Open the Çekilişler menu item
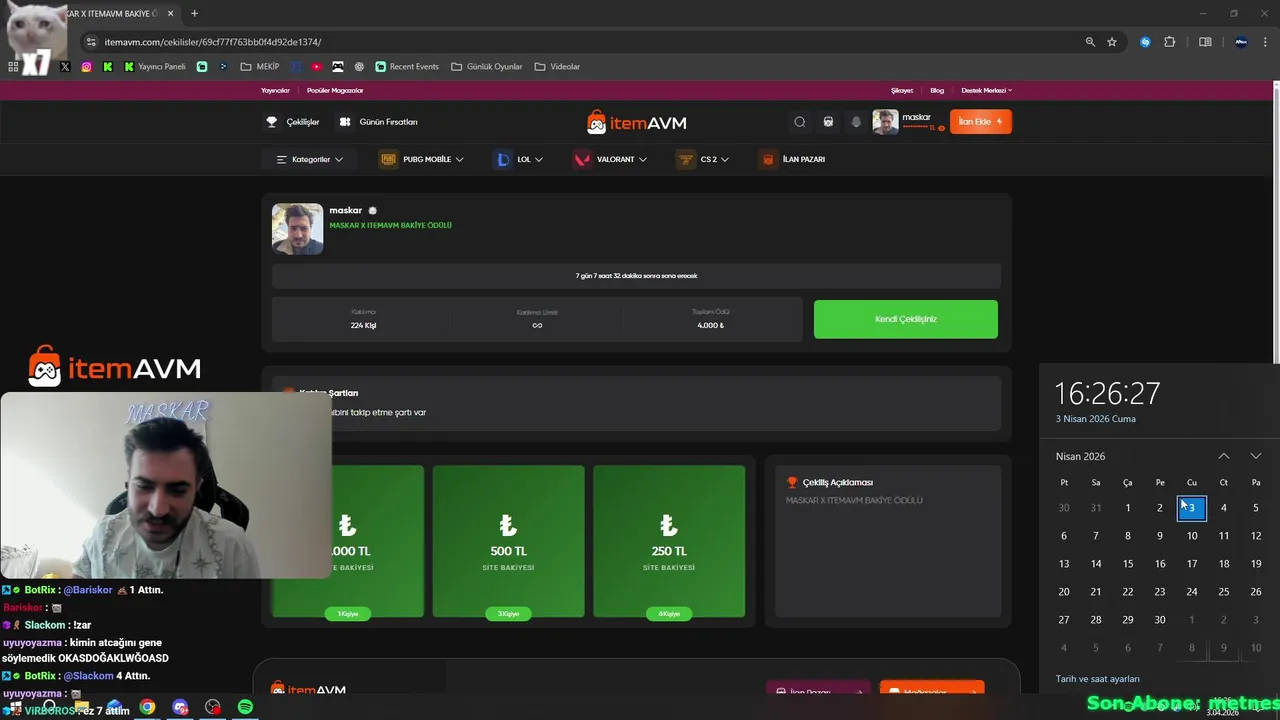This screenshot has width=1280, height=720. click(292, 122)
